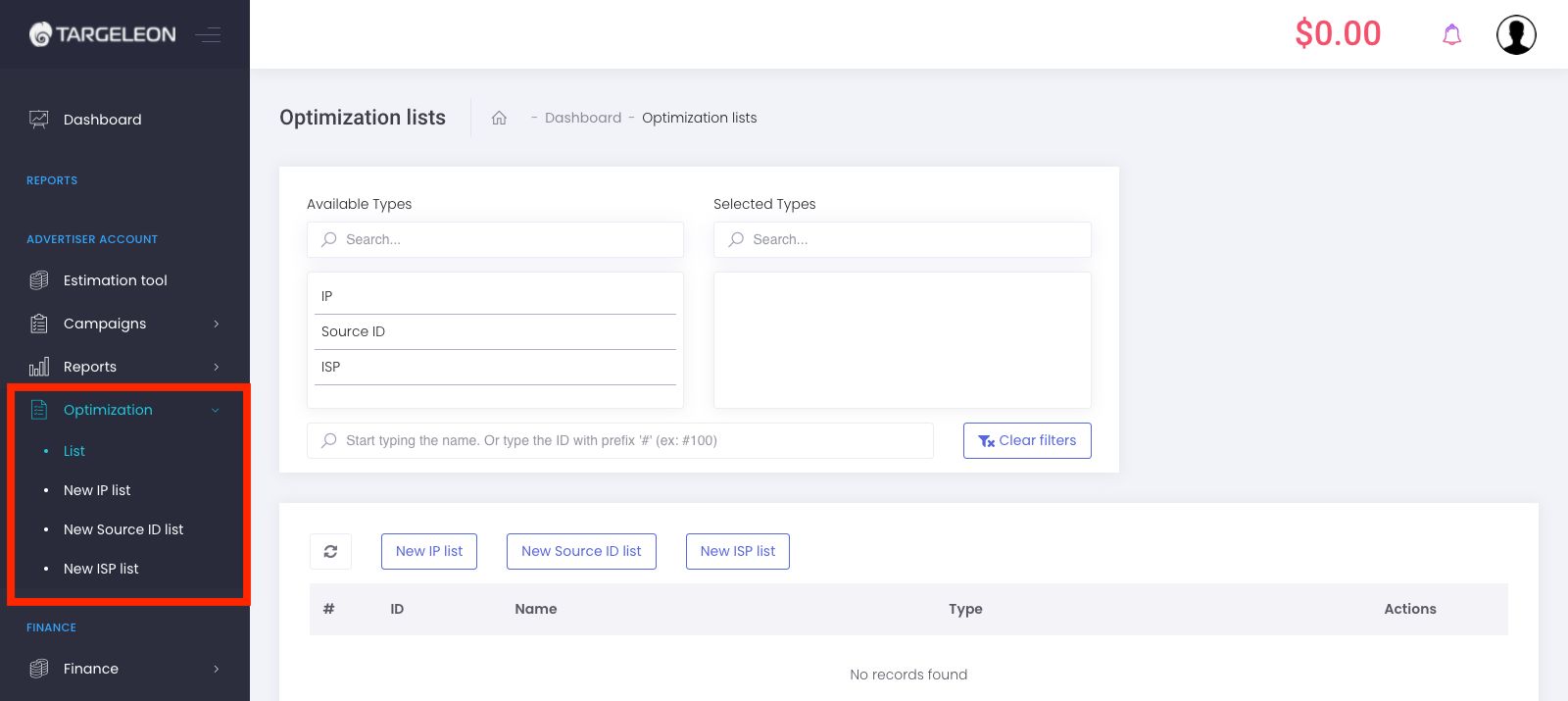This screenshot has width=1568, height=701.
Task: Expand the Finance submenu
Action: pyautogui.click(x=91, y=669)
